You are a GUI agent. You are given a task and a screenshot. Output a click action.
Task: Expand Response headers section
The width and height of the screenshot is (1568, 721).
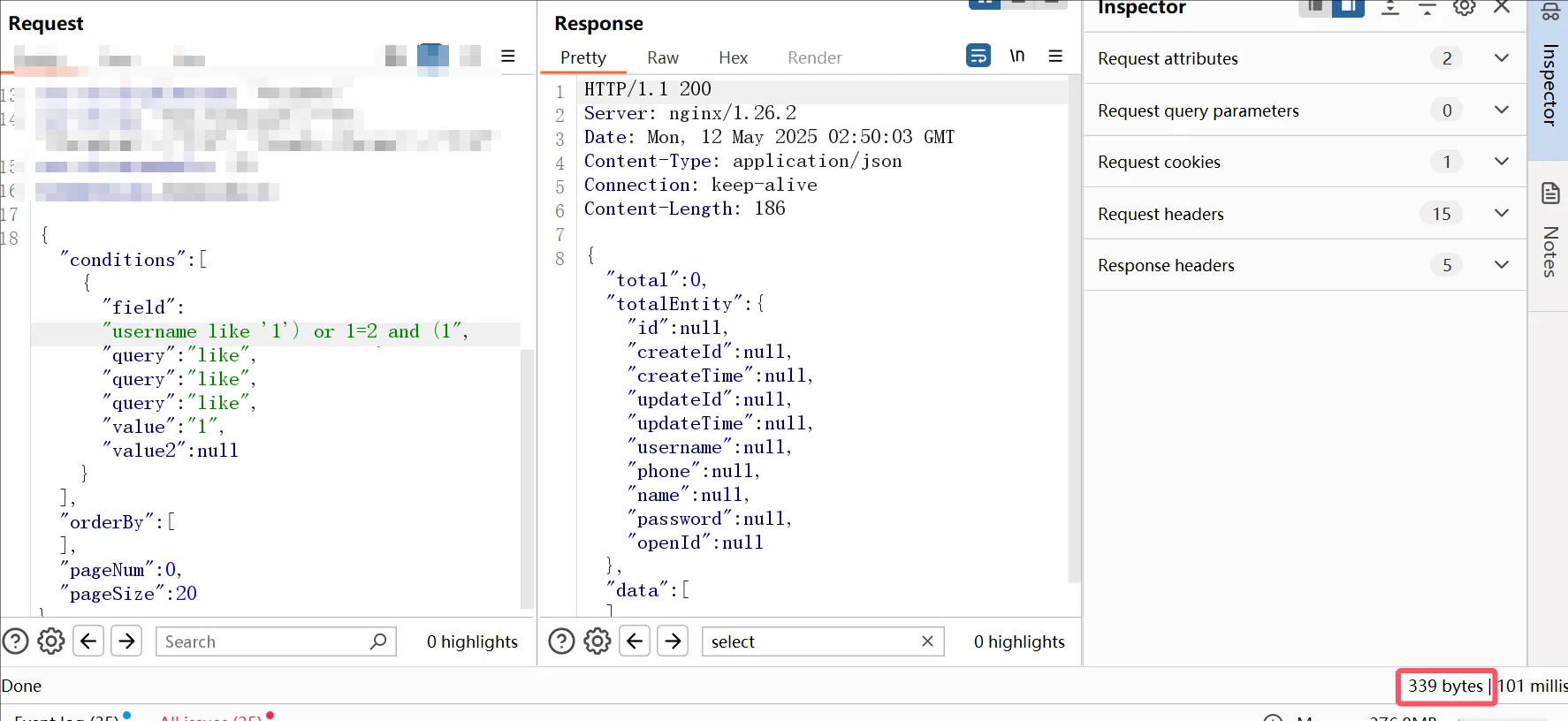tap(1305, 265)
